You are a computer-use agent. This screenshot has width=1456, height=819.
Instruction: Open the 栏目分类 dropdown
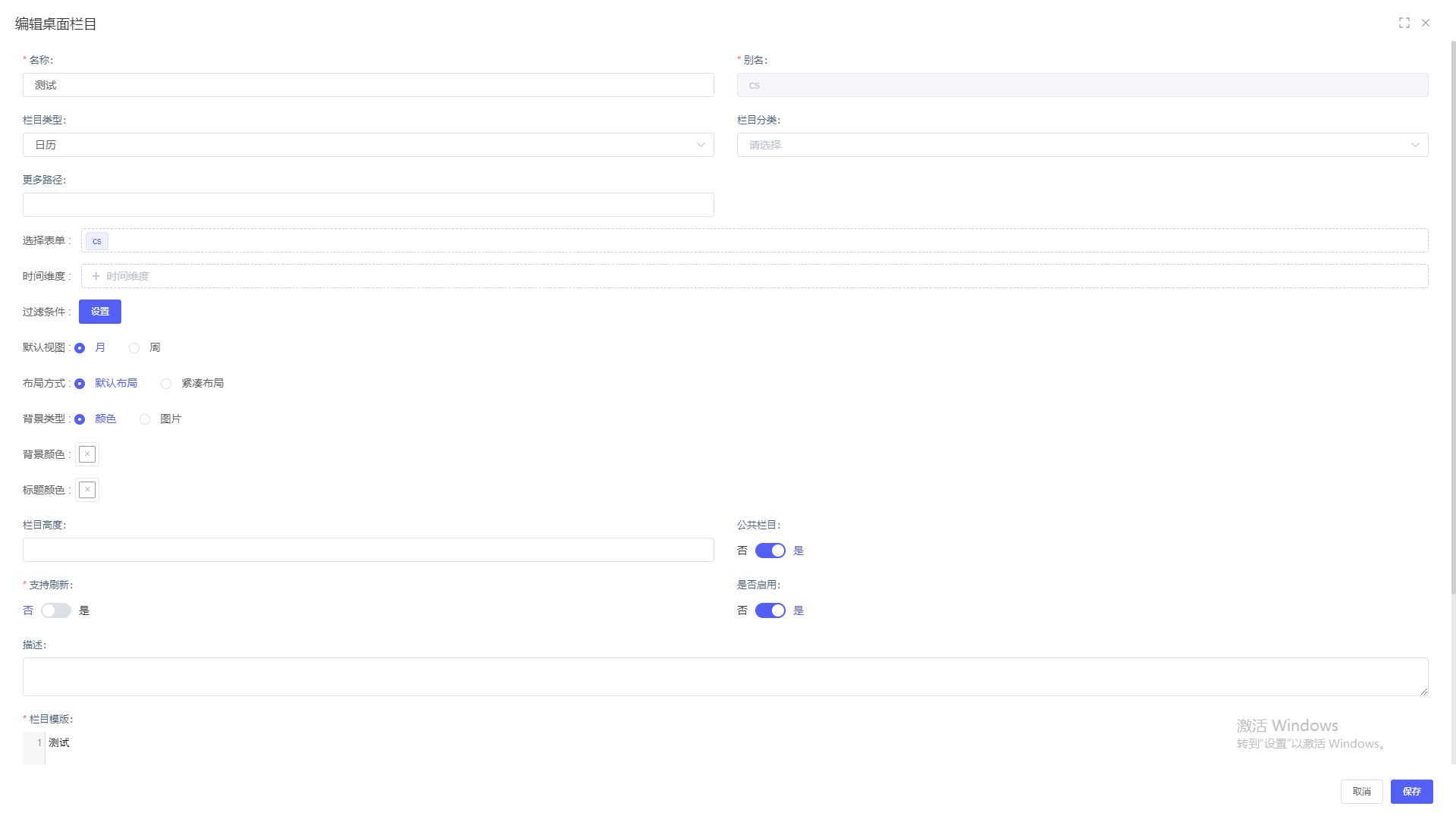pyautogui.click(x=1082, y=145)
